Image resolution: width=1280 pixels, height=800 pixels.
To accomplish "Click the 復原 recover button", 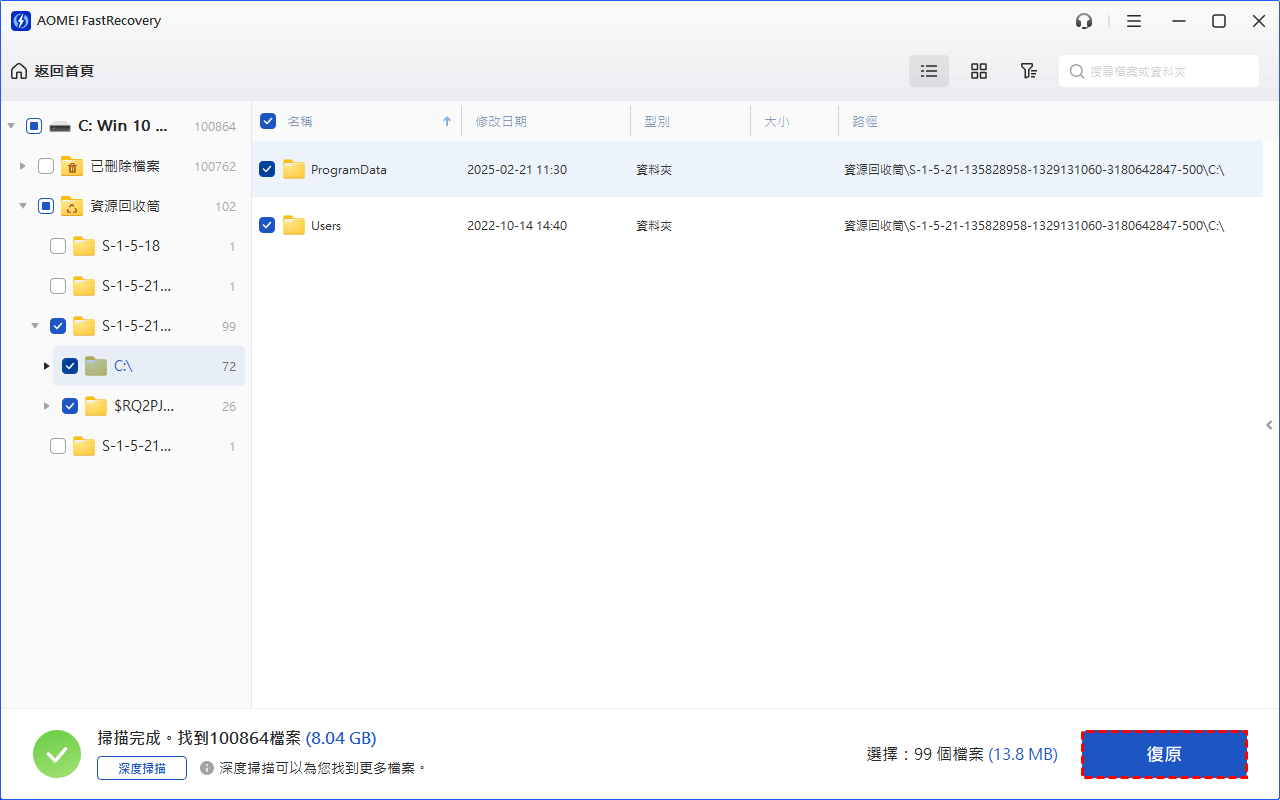I will coord(1164,754).
